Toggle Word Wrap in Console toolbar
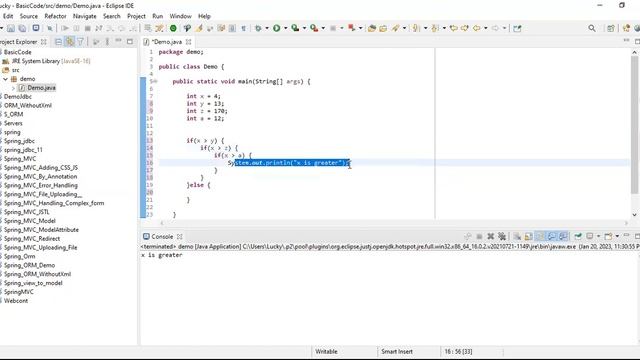 (x=540, y=236)
